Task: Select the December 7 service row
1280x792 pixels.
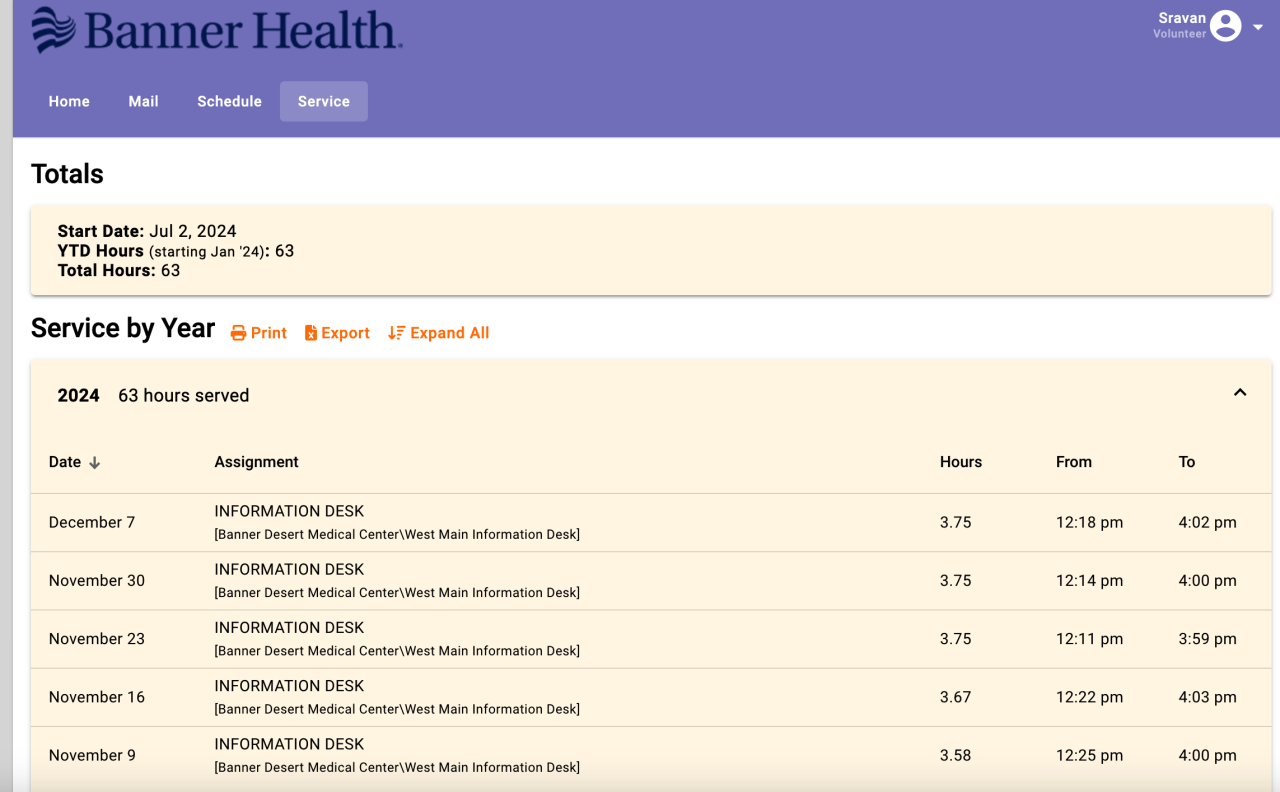Action: [x=92, y=522]
